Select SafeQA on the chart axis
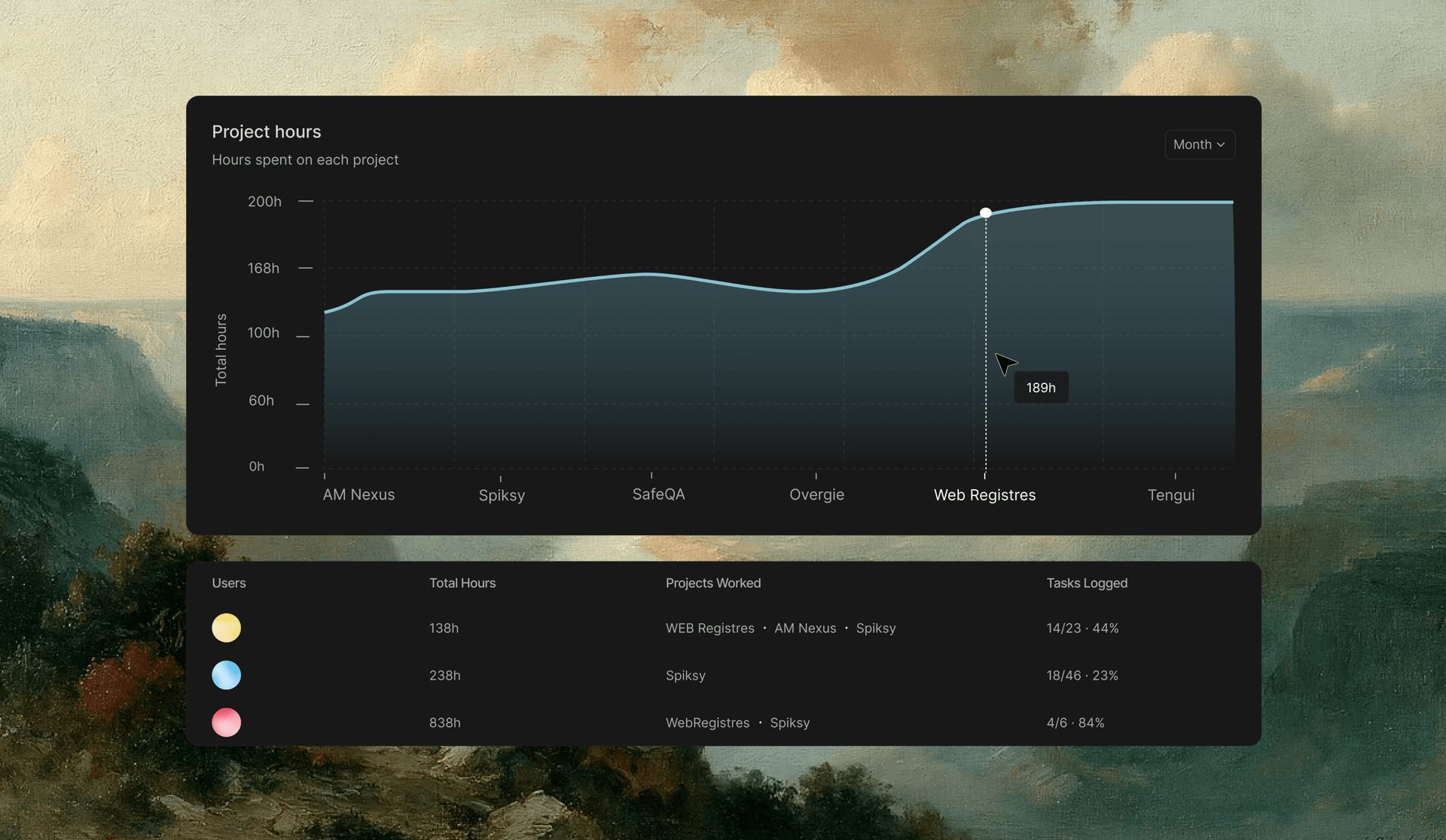Image resolution: width=1446 pixels, height=840 pixels. tap(658, 495)
